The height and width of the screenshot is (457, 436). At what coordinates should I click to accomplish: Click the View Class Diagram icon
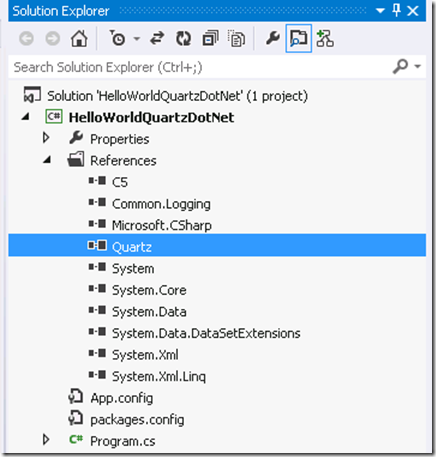click(325, 38)
